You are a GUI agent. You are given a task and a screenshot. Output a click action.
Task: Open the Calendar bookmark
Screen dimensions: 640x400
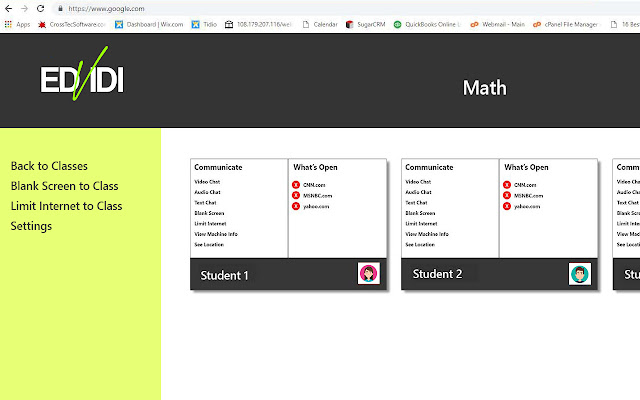click(x=320, y=24)
